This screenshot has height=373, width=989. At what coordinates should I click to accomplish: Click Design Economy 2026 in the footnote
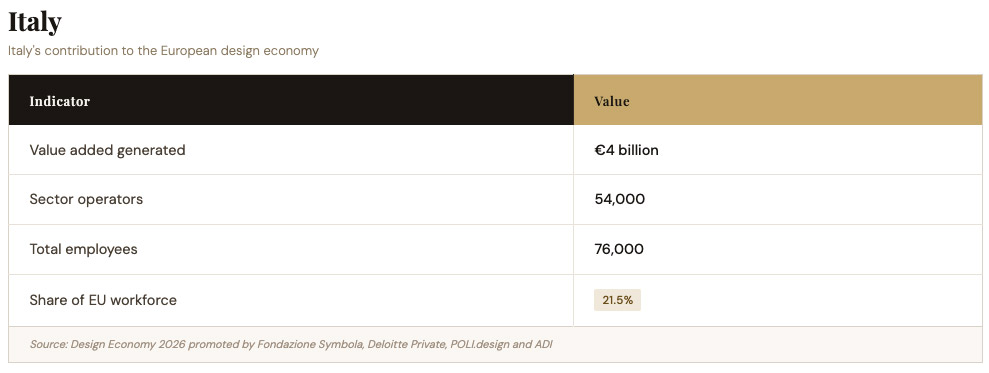(128, 345)
